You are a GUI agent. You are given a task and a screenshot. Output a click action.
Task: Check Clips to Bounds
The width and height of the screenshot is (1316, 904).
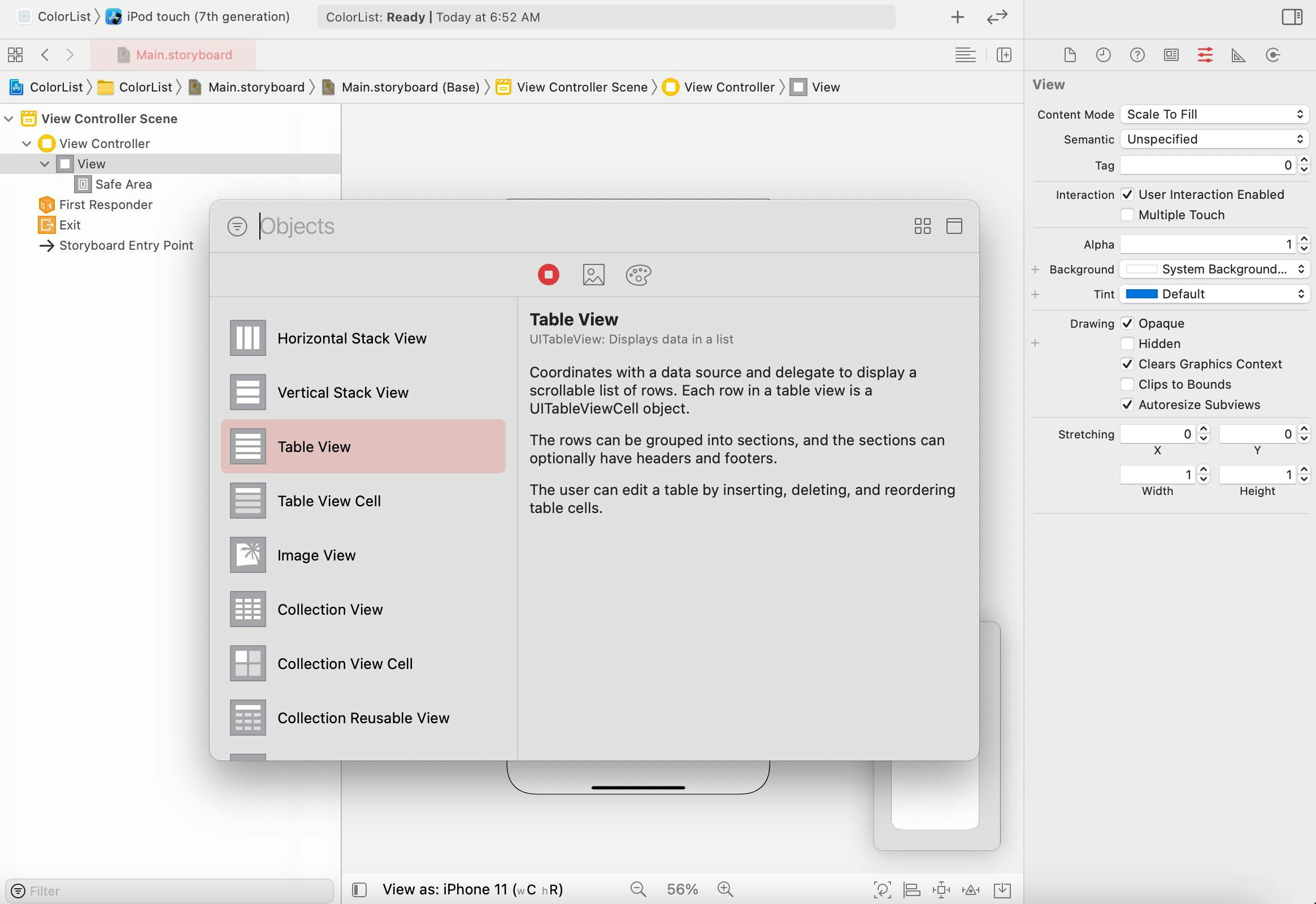coord(1127,385)
